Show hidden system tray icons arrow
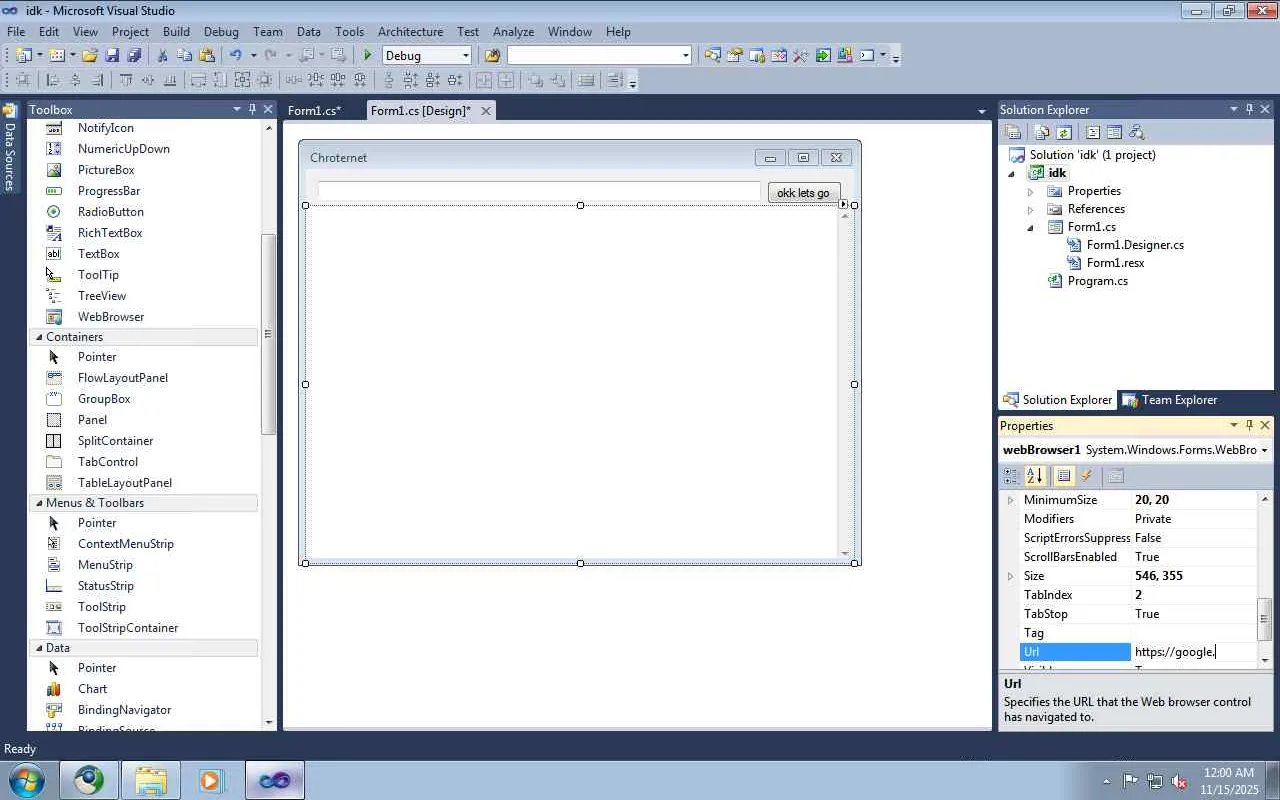The height and width of the screenshot is (800, 1280). tap(1106, 781)
